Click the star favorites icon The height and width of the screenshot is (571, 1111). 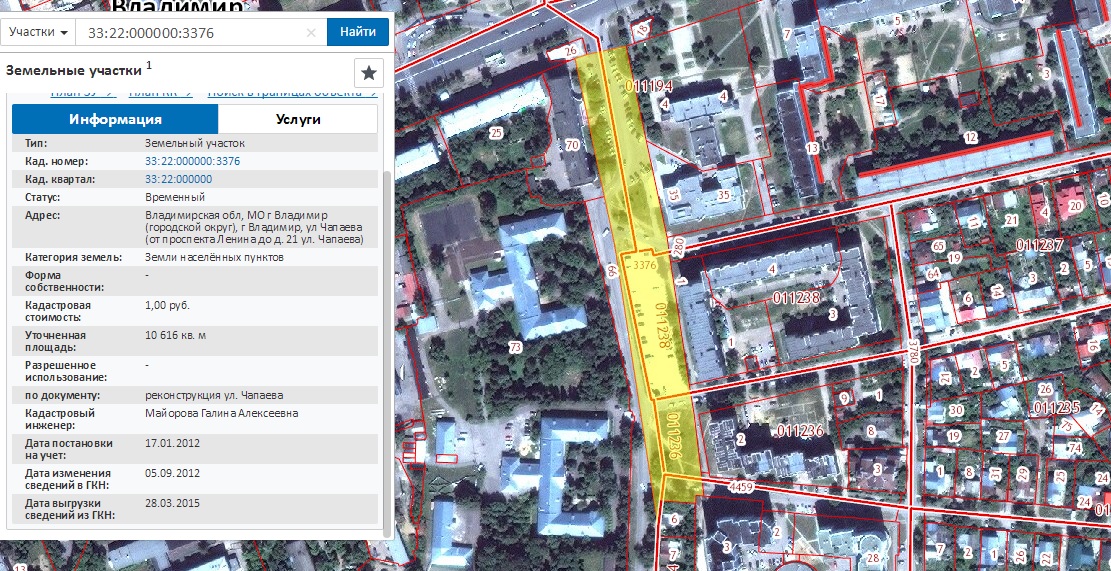369,73
